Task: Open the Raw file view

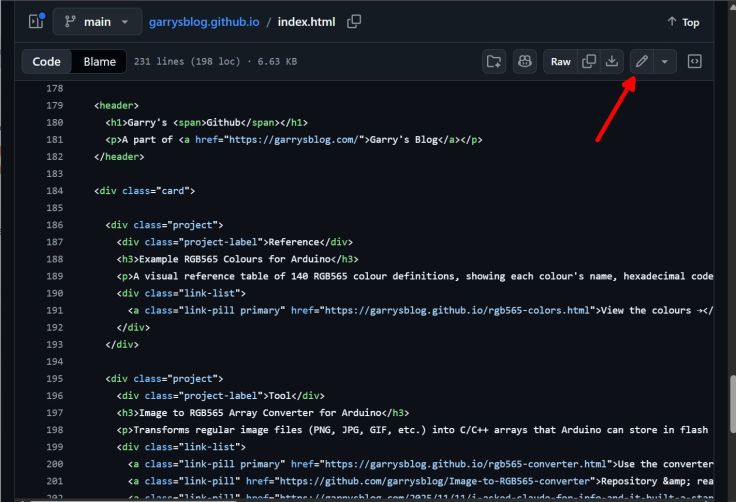Action: point(560,62)
